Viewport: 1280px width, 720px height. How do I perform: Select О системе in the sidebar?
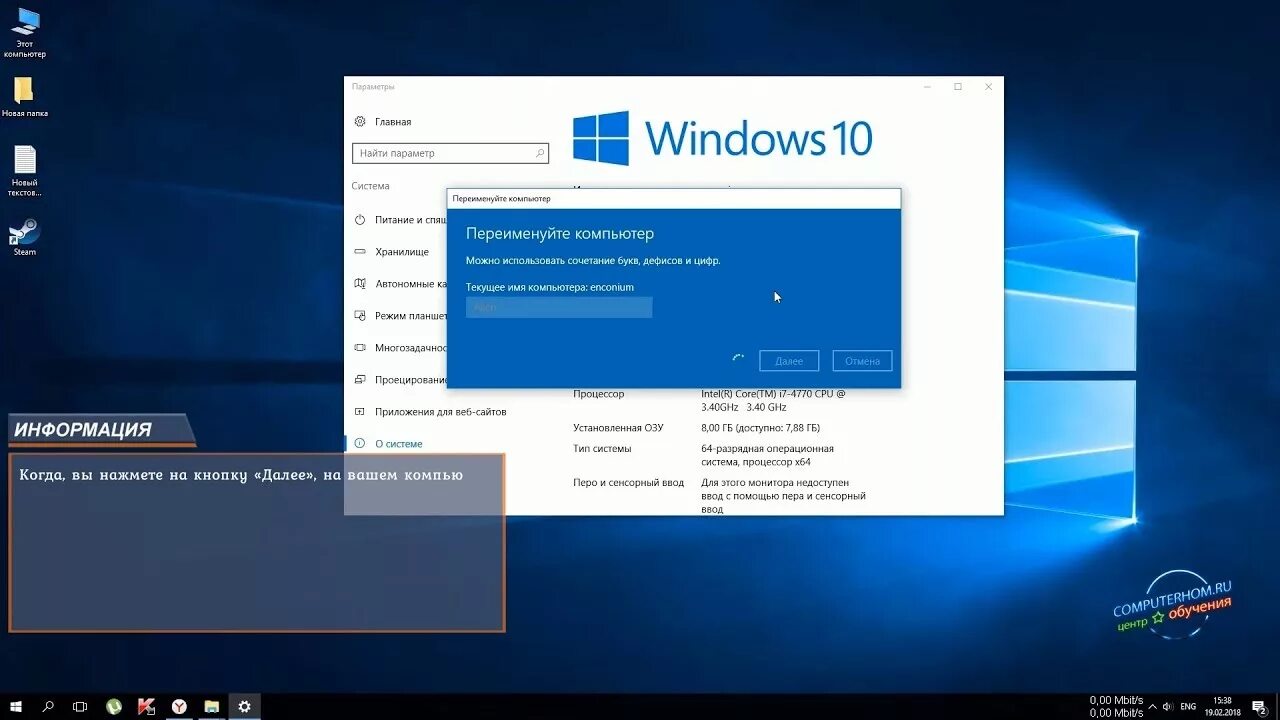pyautogui.click(x=388, y=444)
